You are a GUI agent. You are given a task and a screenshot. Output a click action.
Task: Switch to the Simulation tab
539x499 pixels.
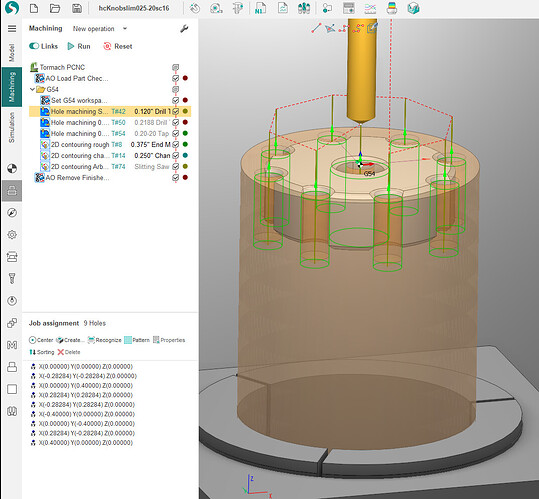pos(12,127)
